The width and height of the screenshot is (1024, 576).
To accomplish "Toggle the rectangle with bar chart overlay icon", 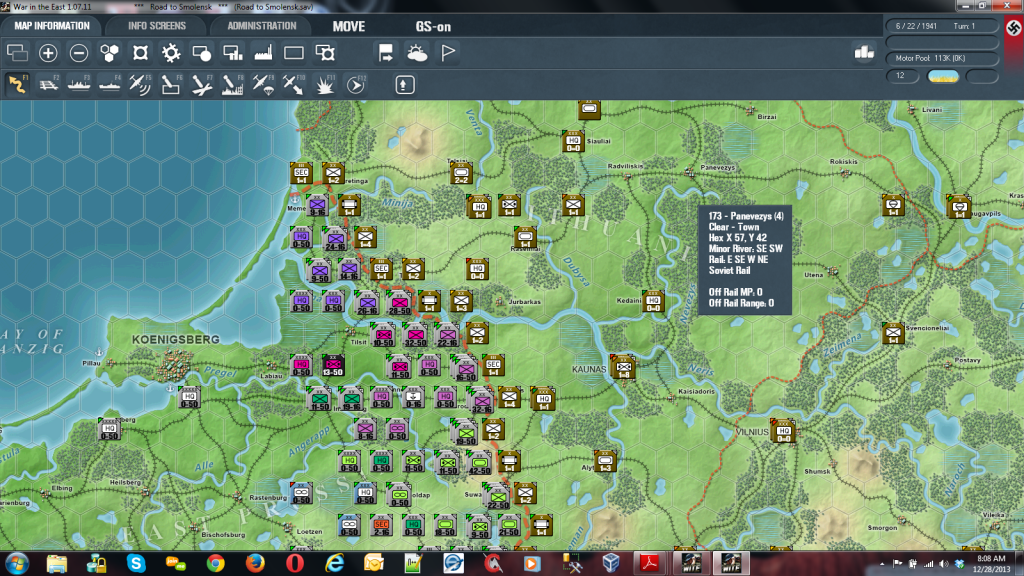I will 232,53.
